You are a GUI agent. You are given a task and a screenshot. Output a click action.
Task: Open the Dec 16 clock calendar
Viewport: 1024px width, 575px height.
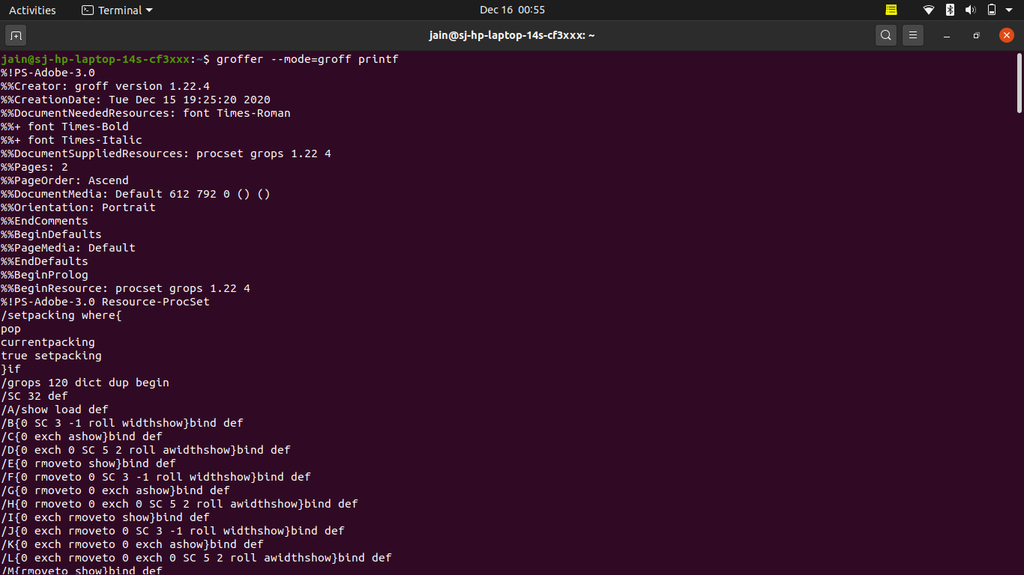(512, 10)
